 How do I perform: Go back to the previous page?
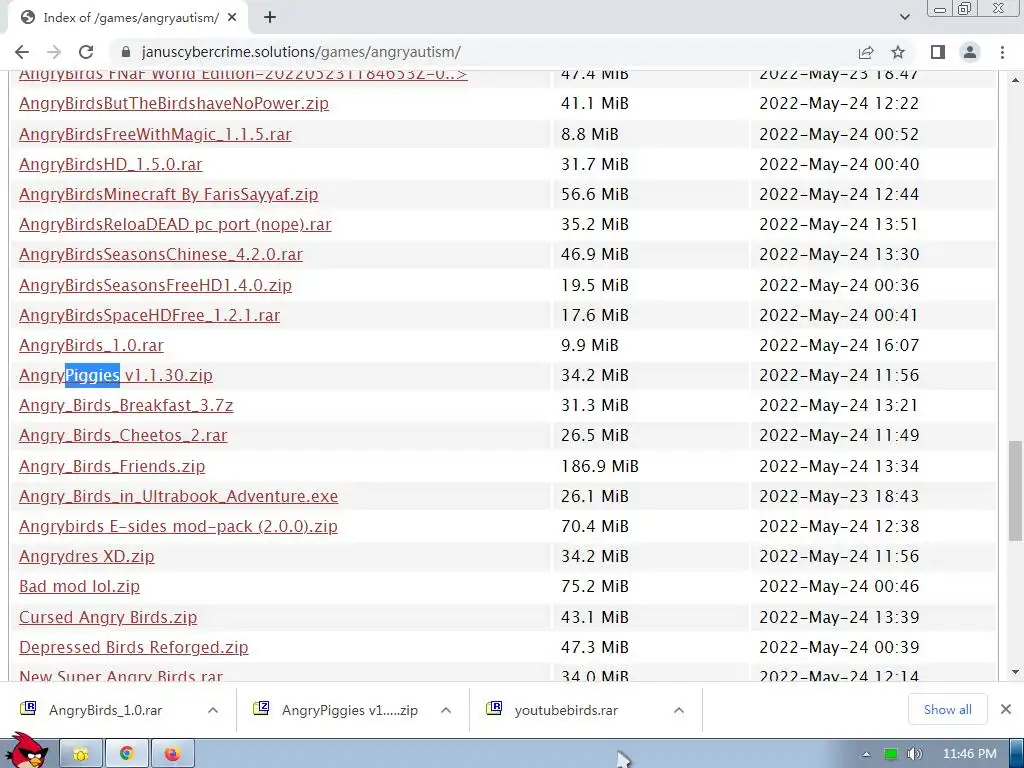point(22,52)
